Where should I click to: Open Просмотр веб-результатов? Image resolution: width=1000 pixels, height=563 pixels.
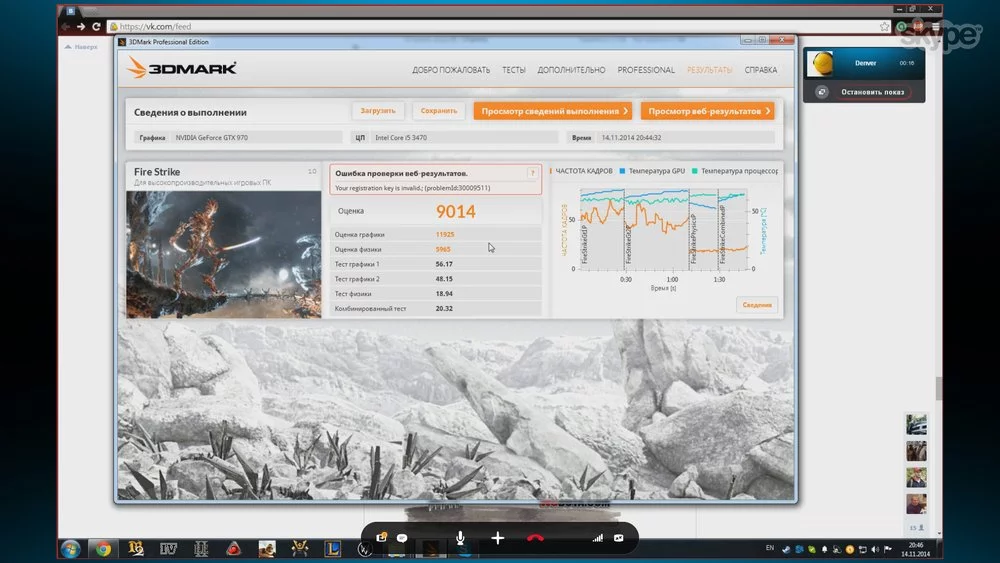[x=707, y=111]
